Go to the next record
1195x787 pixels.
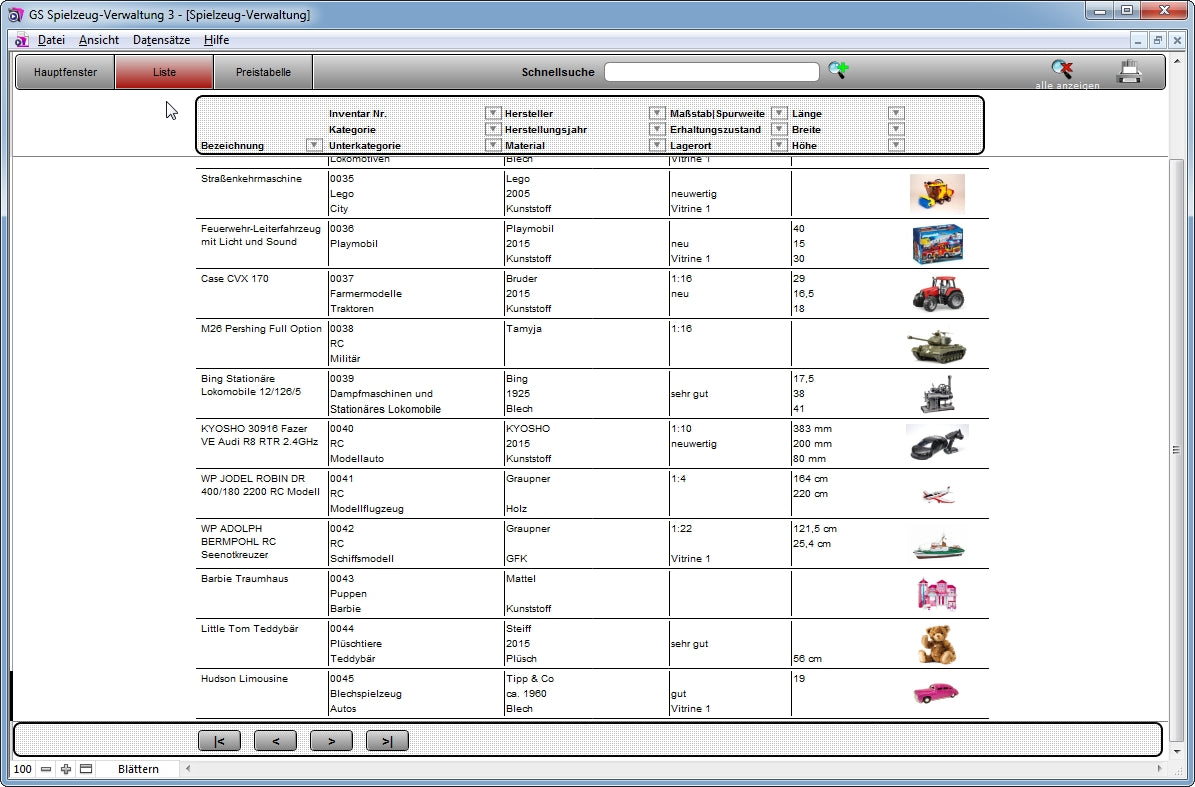(x=331, y=741)
